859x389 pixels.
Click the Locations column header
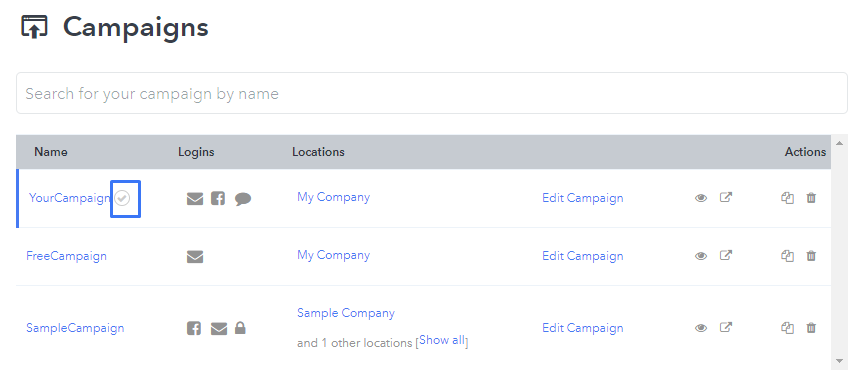coord(318,152)
